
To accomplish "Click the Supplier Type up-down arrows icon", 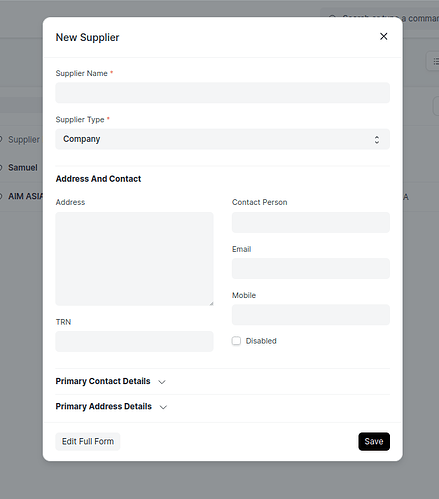I will (x=377, y=140).
